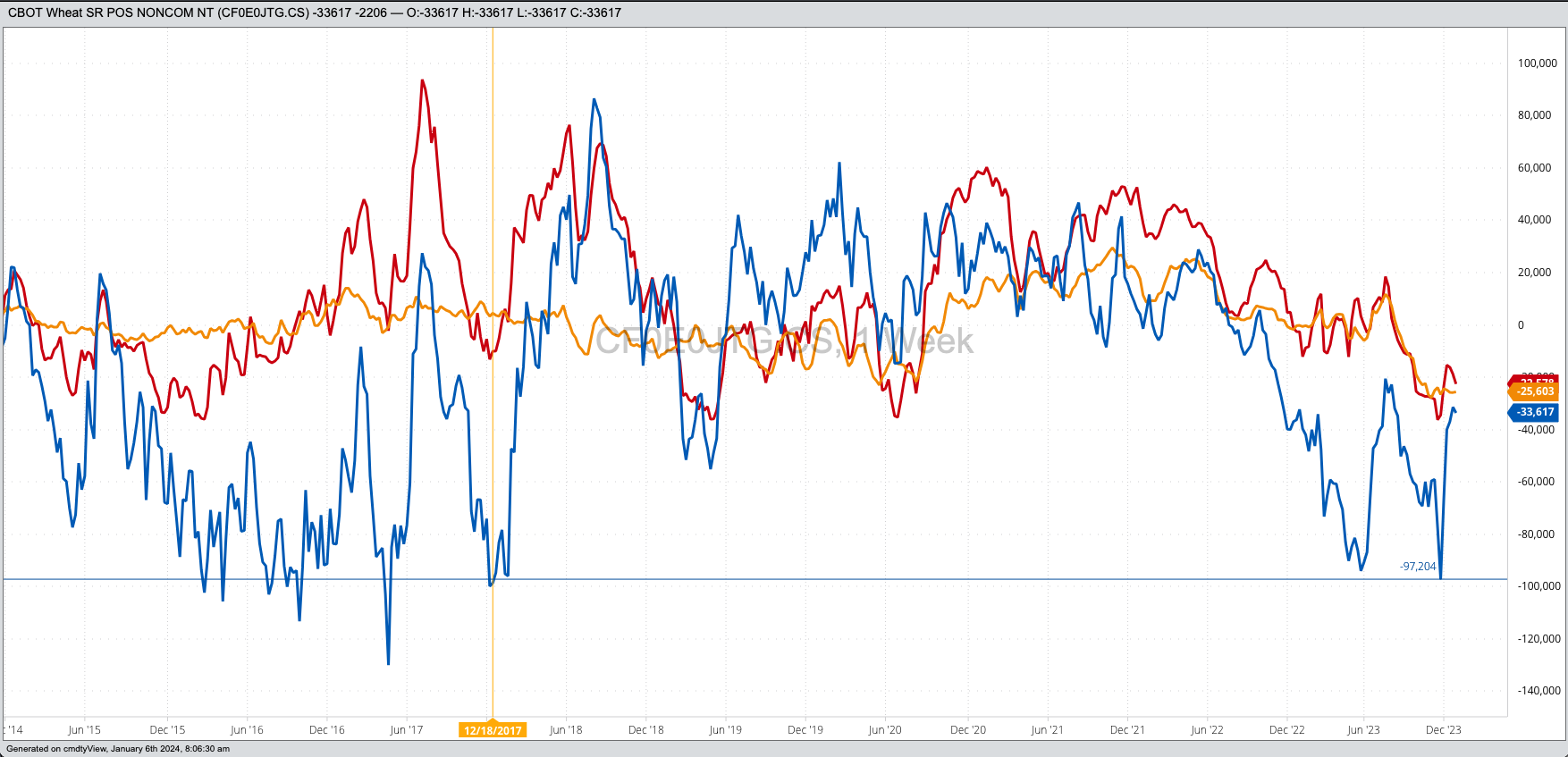1568x757 pixels.
Task: Click the orange -25,603 value tag
Action: pyautogui.click(x=1534, y=391)
